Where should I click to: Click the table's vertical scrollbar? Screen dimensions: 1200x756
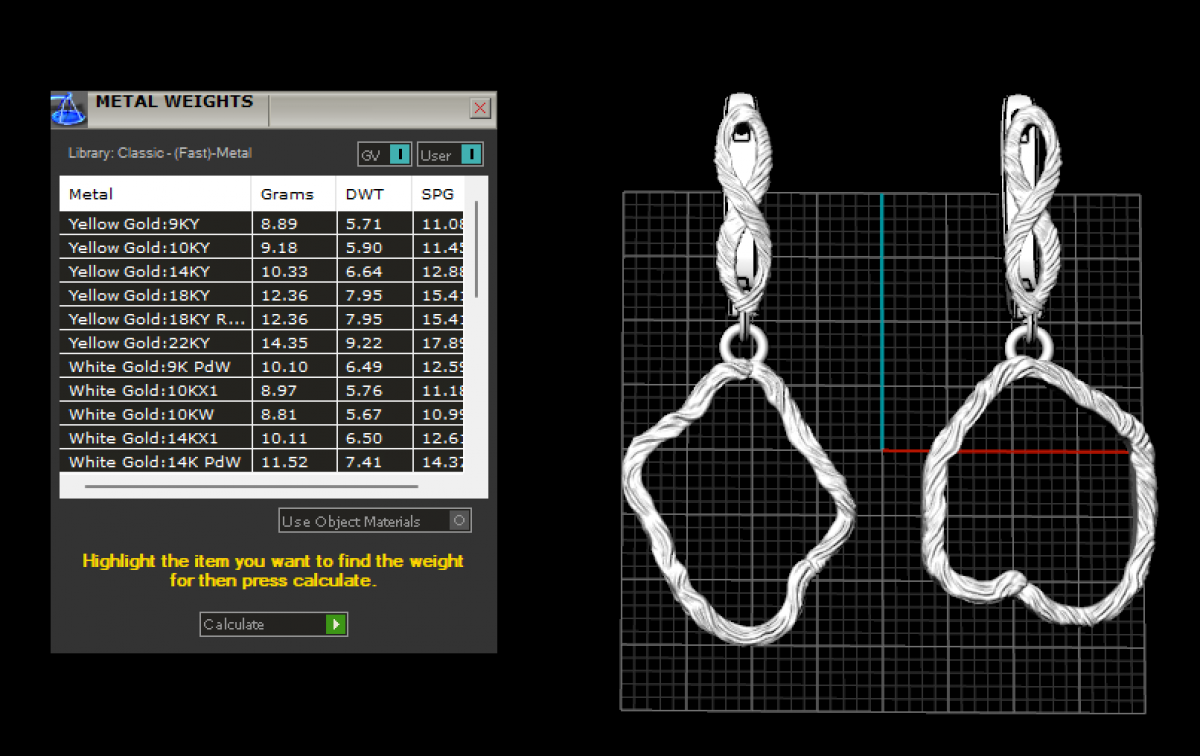click(x=477, y=249)
